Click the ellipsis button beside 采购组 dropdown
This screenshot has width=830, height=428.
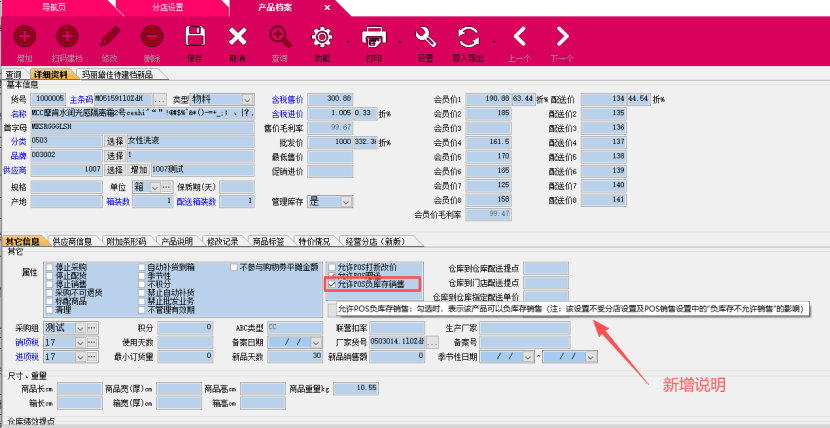[x=92, y=327]
